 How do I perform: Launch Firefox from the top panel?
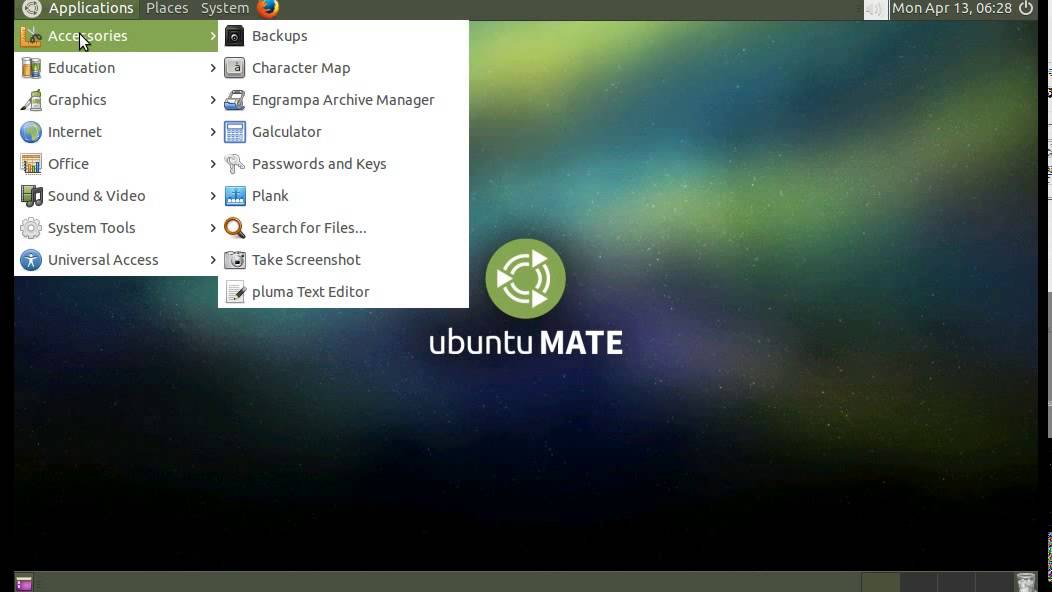(x=268, y=8)
